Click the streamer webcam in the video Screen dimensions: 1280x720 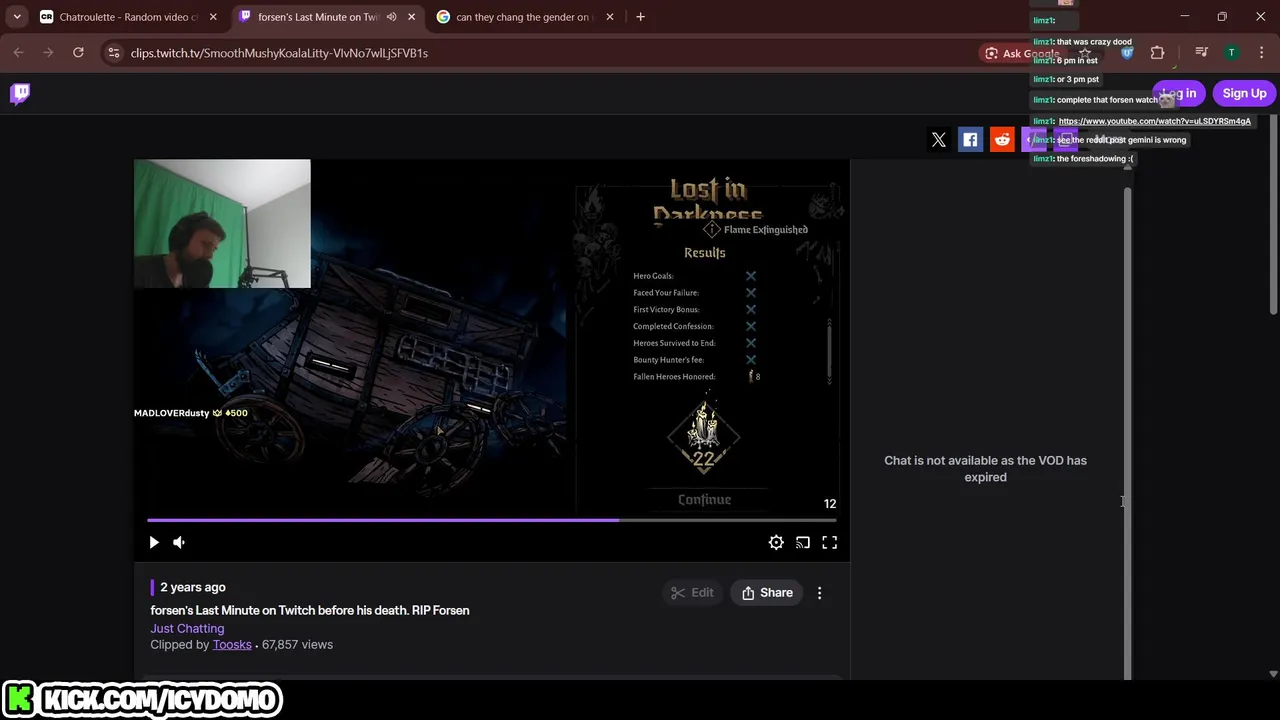pos(222,224)
